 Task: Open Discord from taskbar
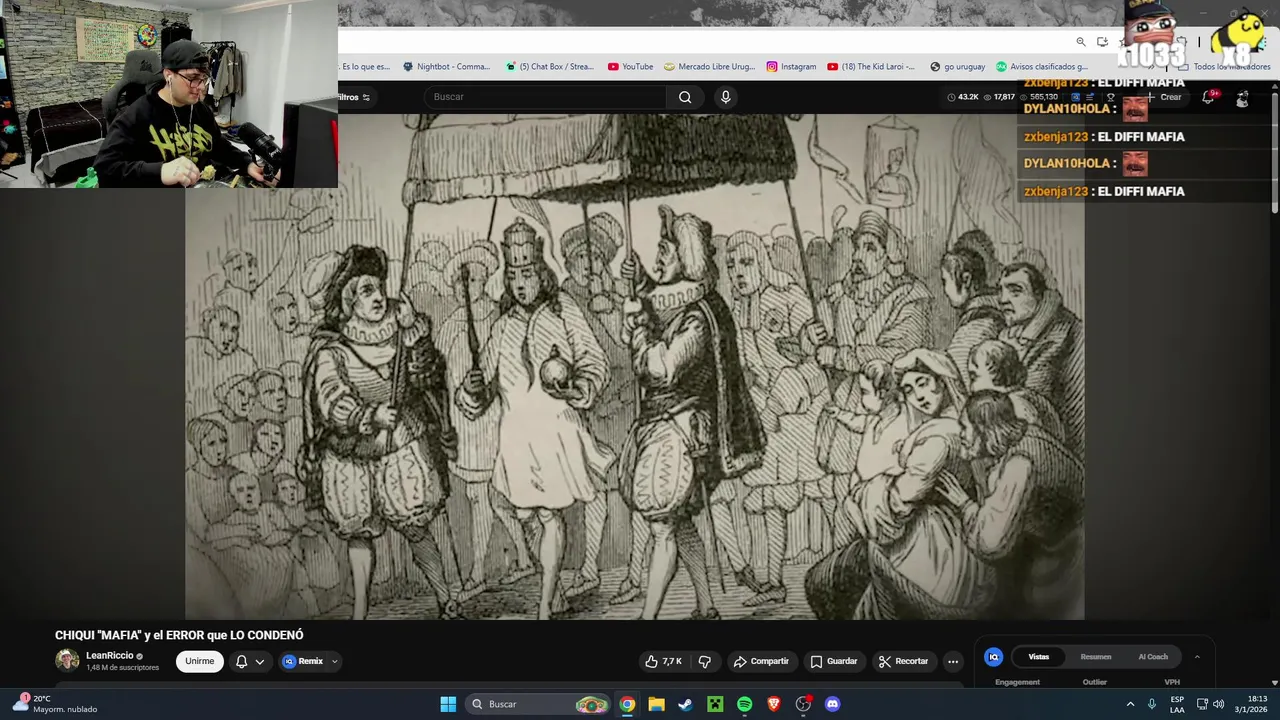coord(832,704)
